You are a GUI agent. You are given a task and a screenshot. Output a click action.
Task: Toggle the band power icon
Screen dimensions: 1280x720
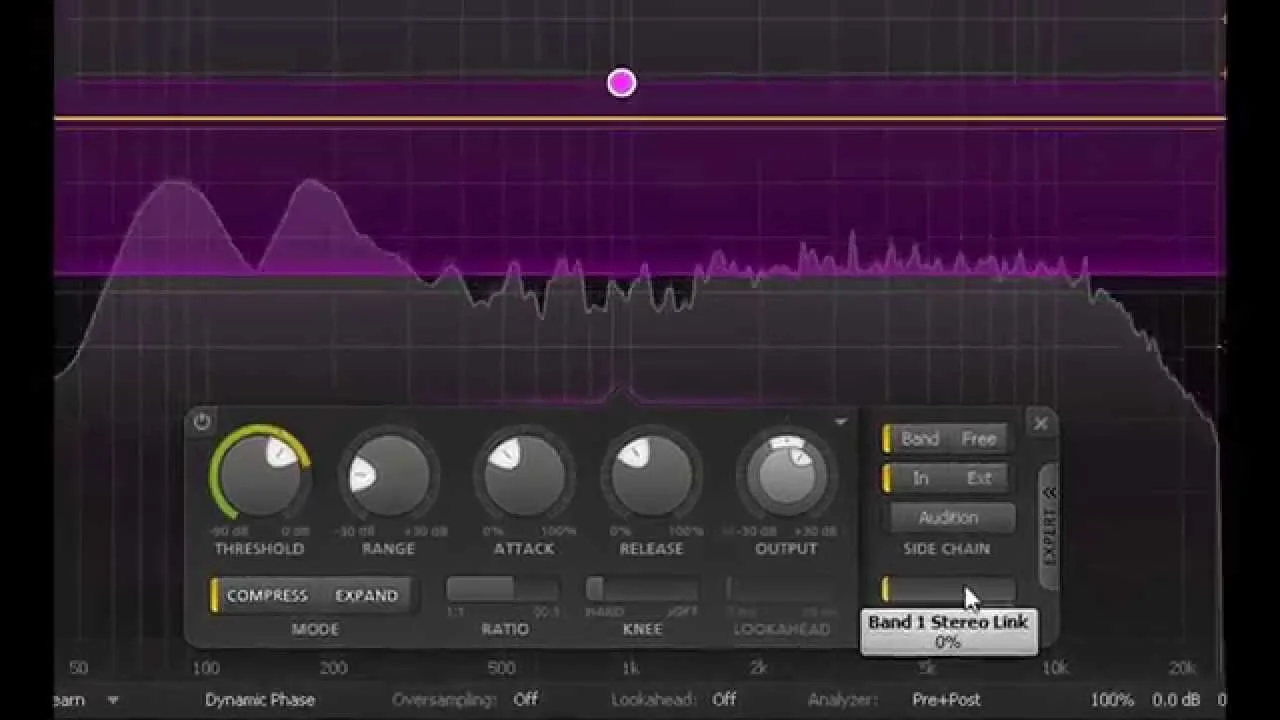200,421
